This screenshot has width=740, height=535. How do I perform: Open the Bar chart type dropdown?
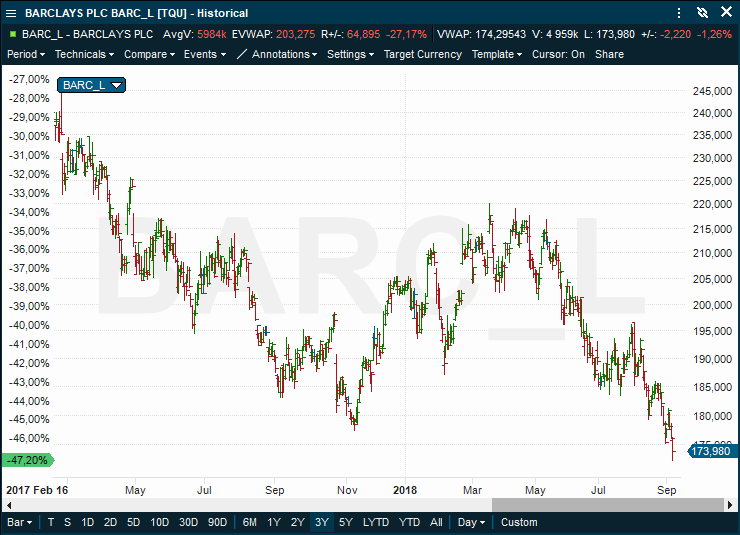click(x=20, y=522)
